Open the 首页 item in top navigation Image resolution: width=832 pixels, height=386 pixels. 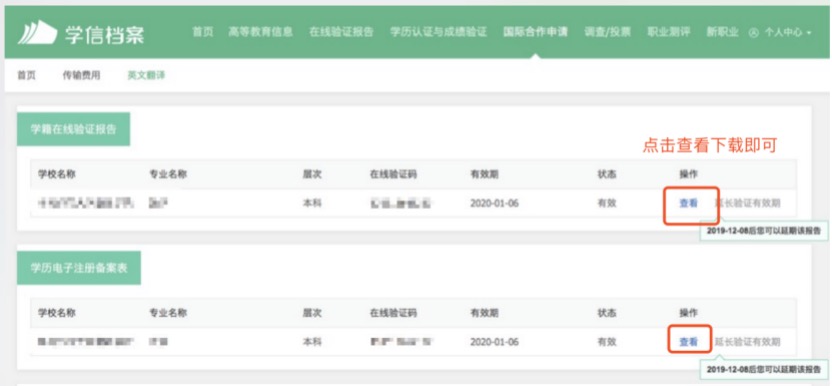pyautogui.click(x=202, y=32)
